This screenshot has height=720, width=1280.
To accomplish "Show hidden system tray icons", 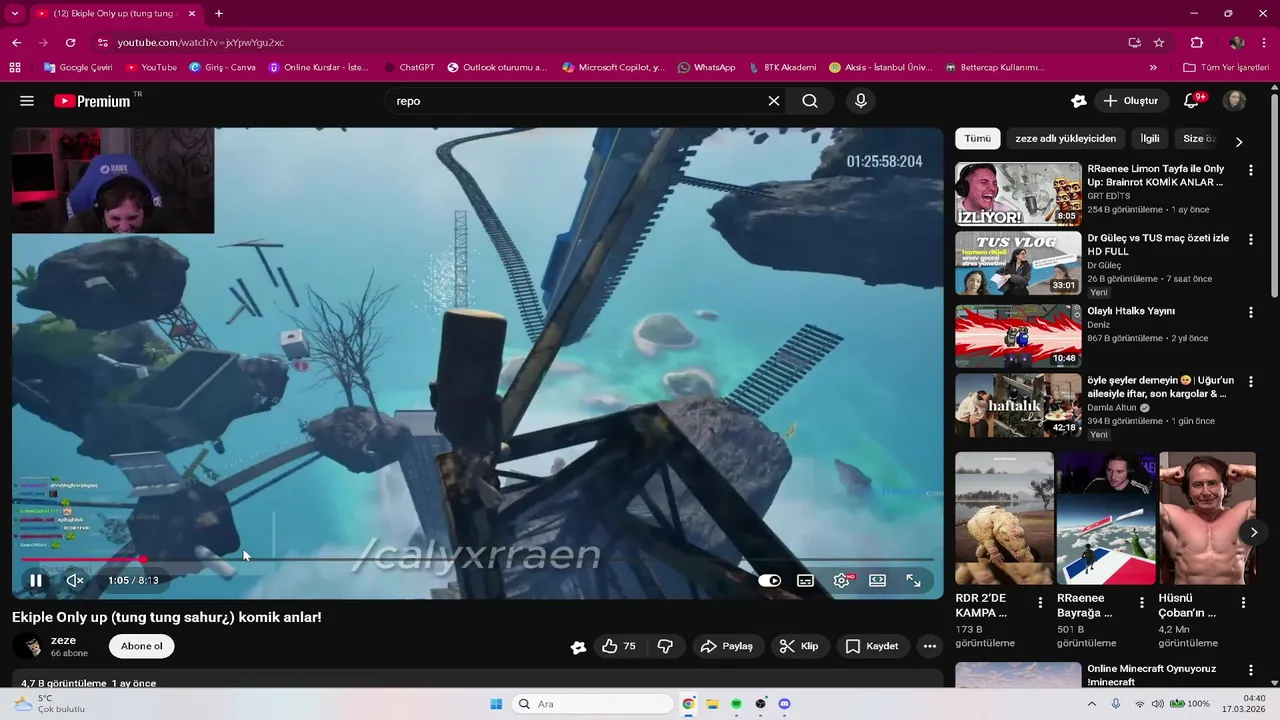I will coord(1091,704).
